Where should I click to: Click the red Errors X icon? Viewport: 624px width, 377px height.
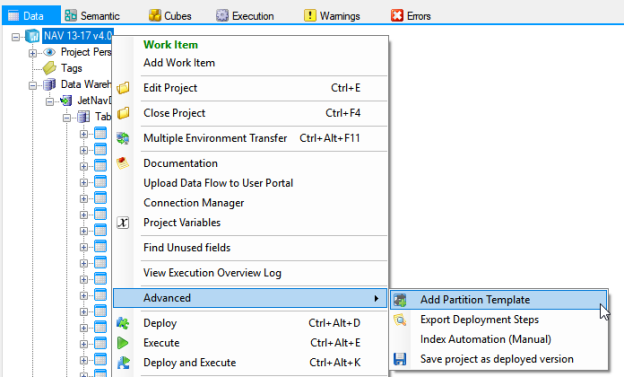click(x=397, y=16)
